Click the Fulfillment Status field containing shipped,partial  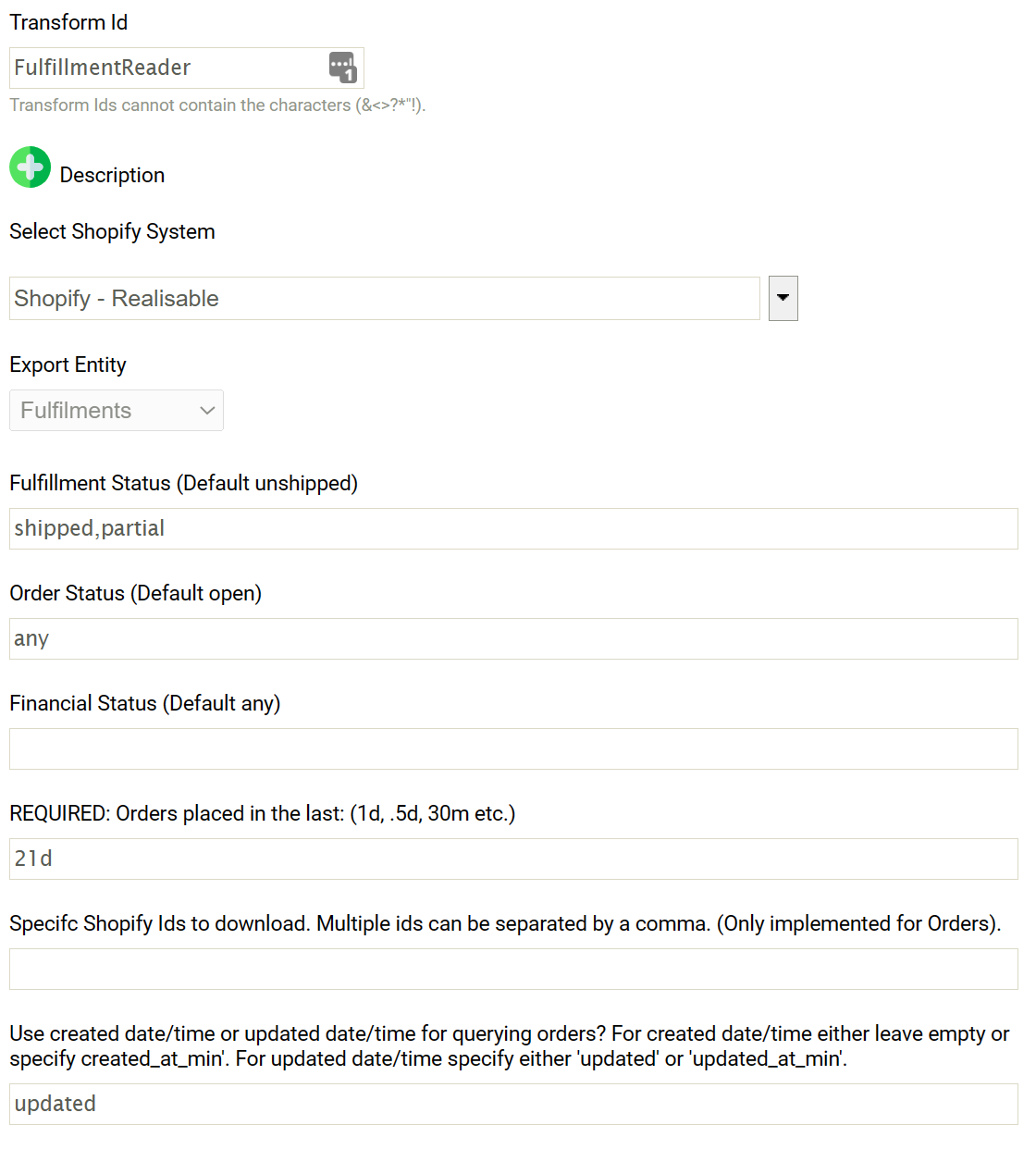pos(513,528)
